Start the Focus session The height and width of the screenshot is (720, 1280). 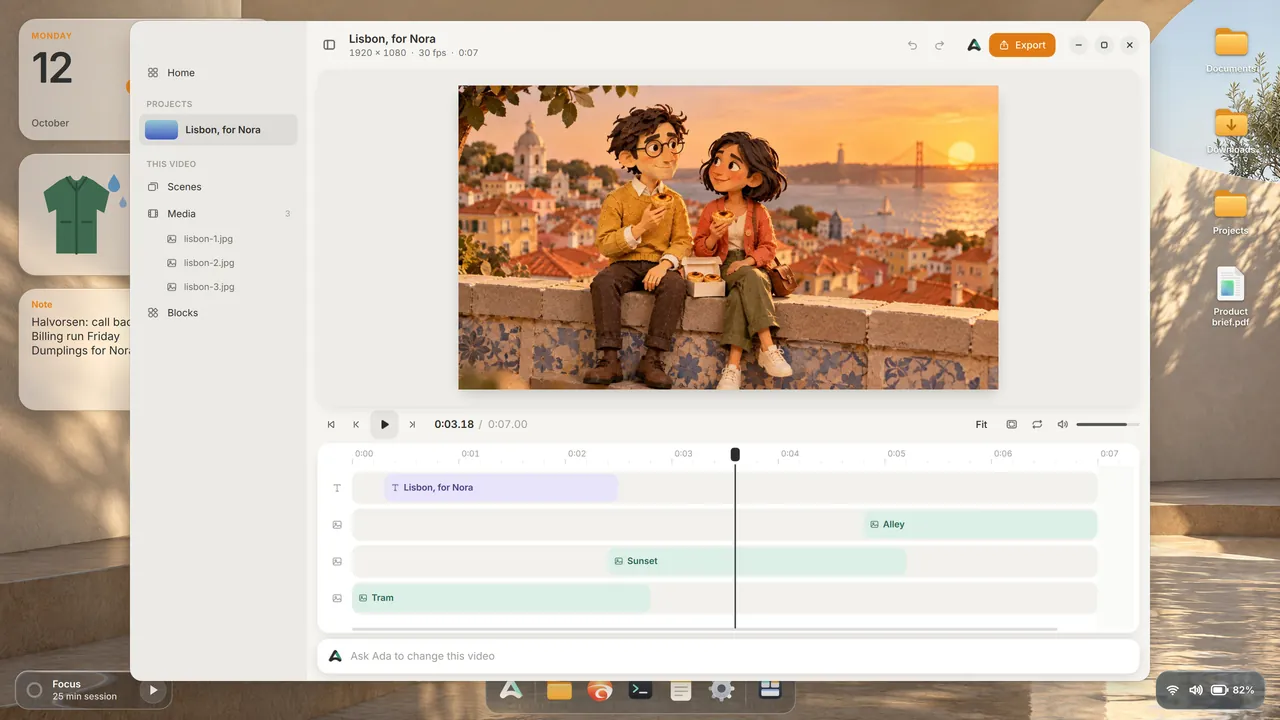(153, 690)
